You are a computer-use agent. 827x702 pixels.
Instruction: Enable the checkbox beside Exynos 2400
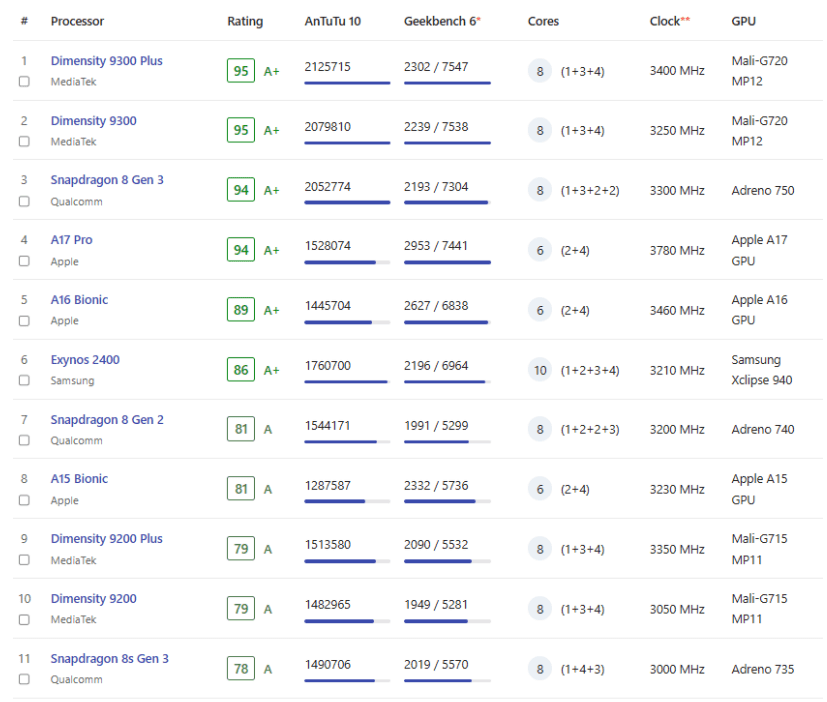(24, 381)
